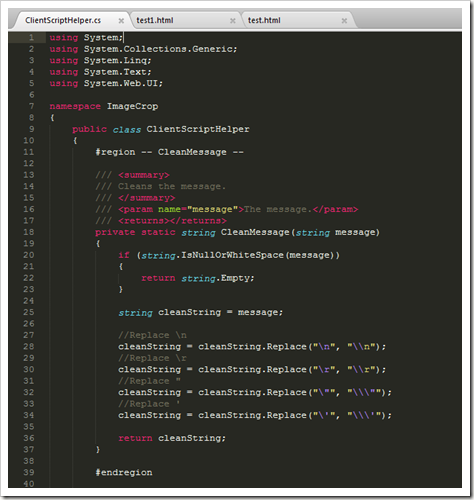
Task: Click on 'System.Text' in line 4
Action: pos(115,72)
